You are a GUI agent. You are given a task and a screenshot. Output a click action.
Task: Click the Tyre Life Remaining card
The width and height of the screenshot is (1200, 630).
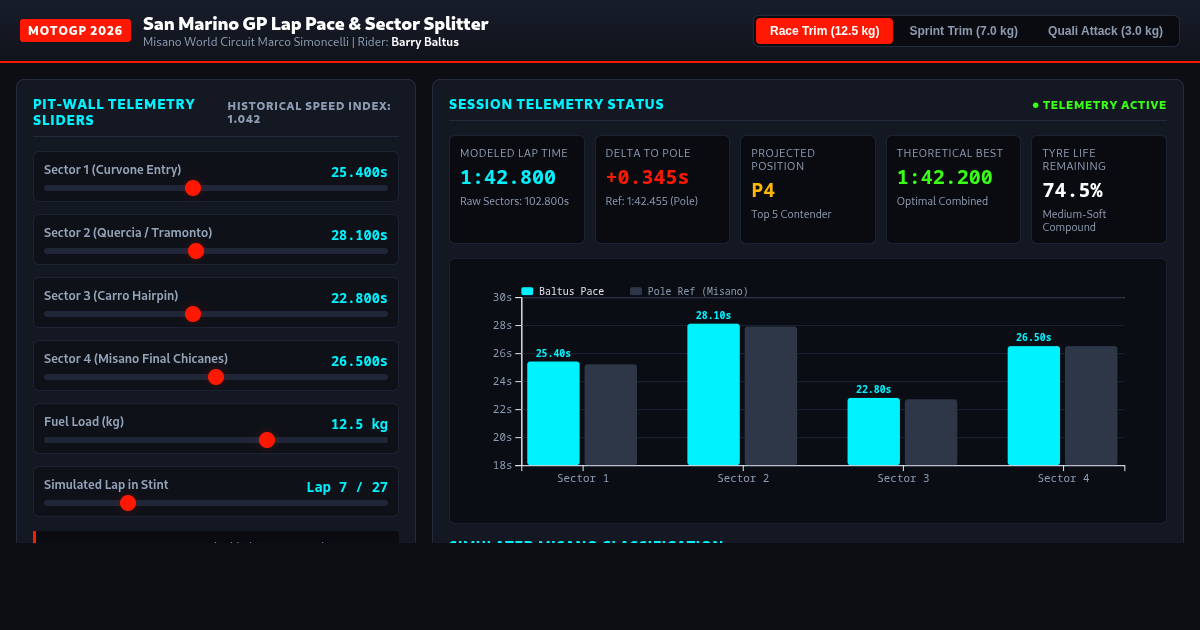pos(1099,190)
